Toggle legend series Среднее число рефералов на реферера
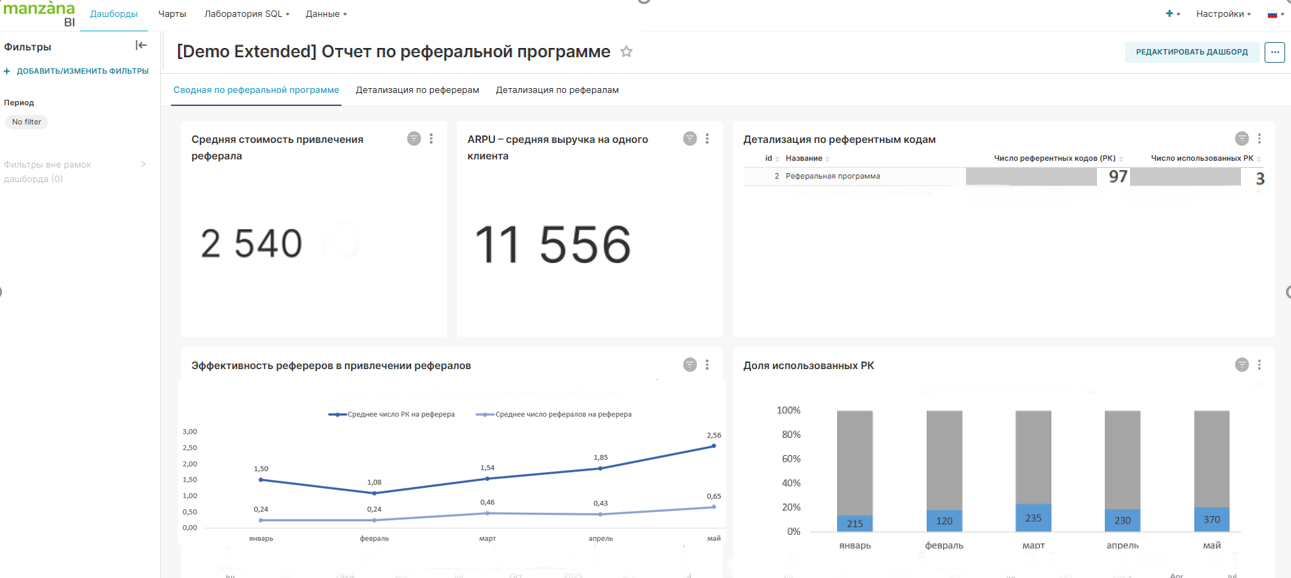The image size is (1291, 578). [558, 414]
